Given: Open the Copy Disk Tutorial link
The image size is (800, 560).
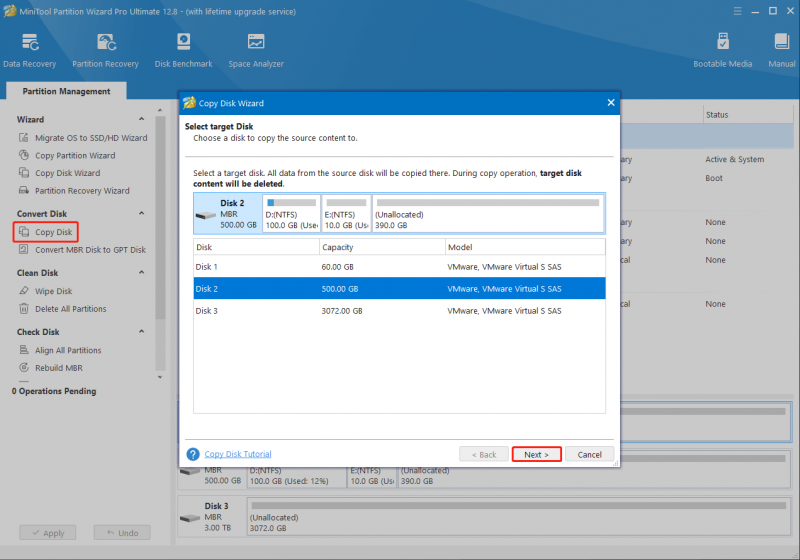Looking at the screenshot, I should pos(238,454).
